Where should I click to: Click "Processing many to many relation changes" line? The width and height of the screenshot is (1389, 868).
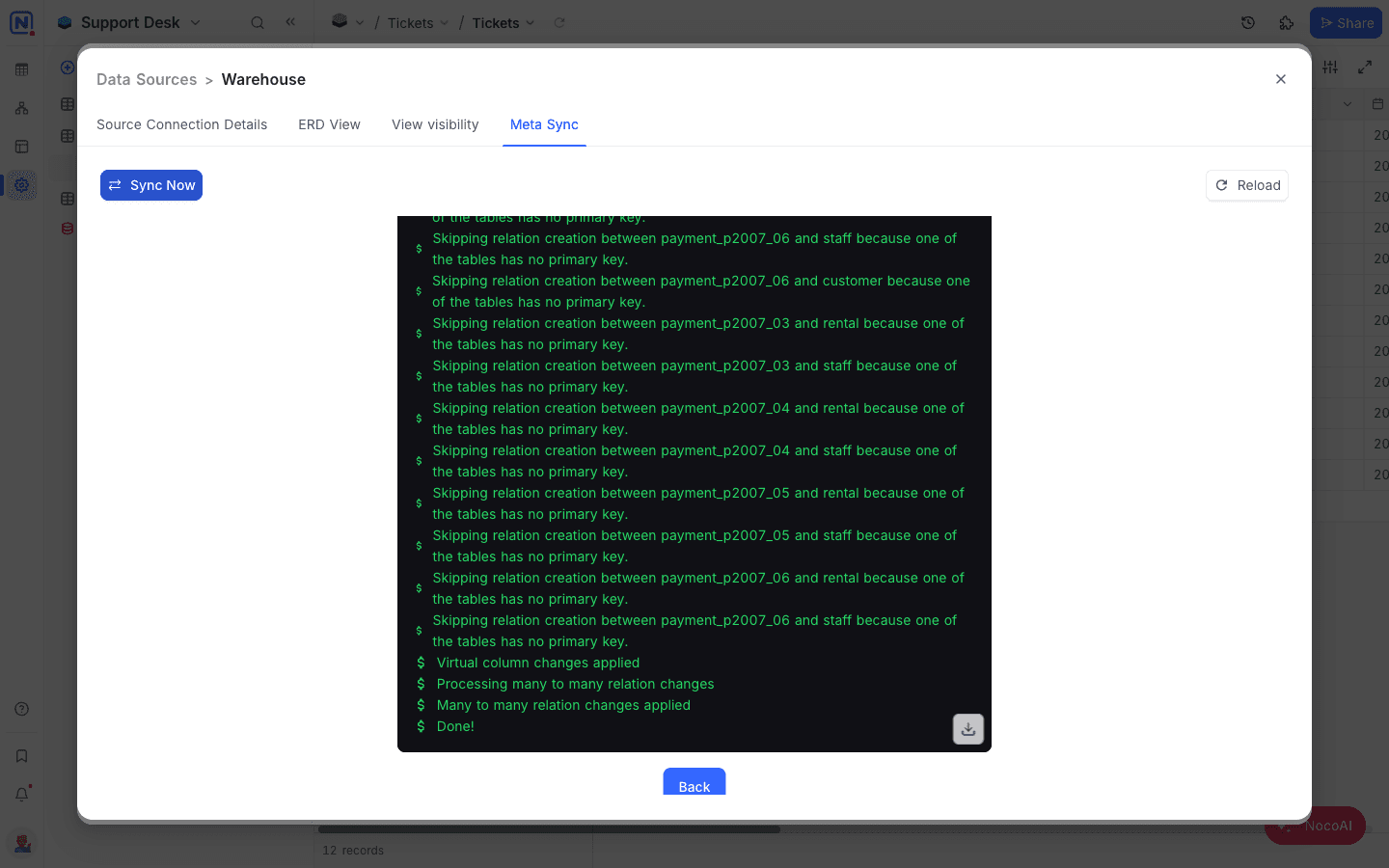point(575,684)
